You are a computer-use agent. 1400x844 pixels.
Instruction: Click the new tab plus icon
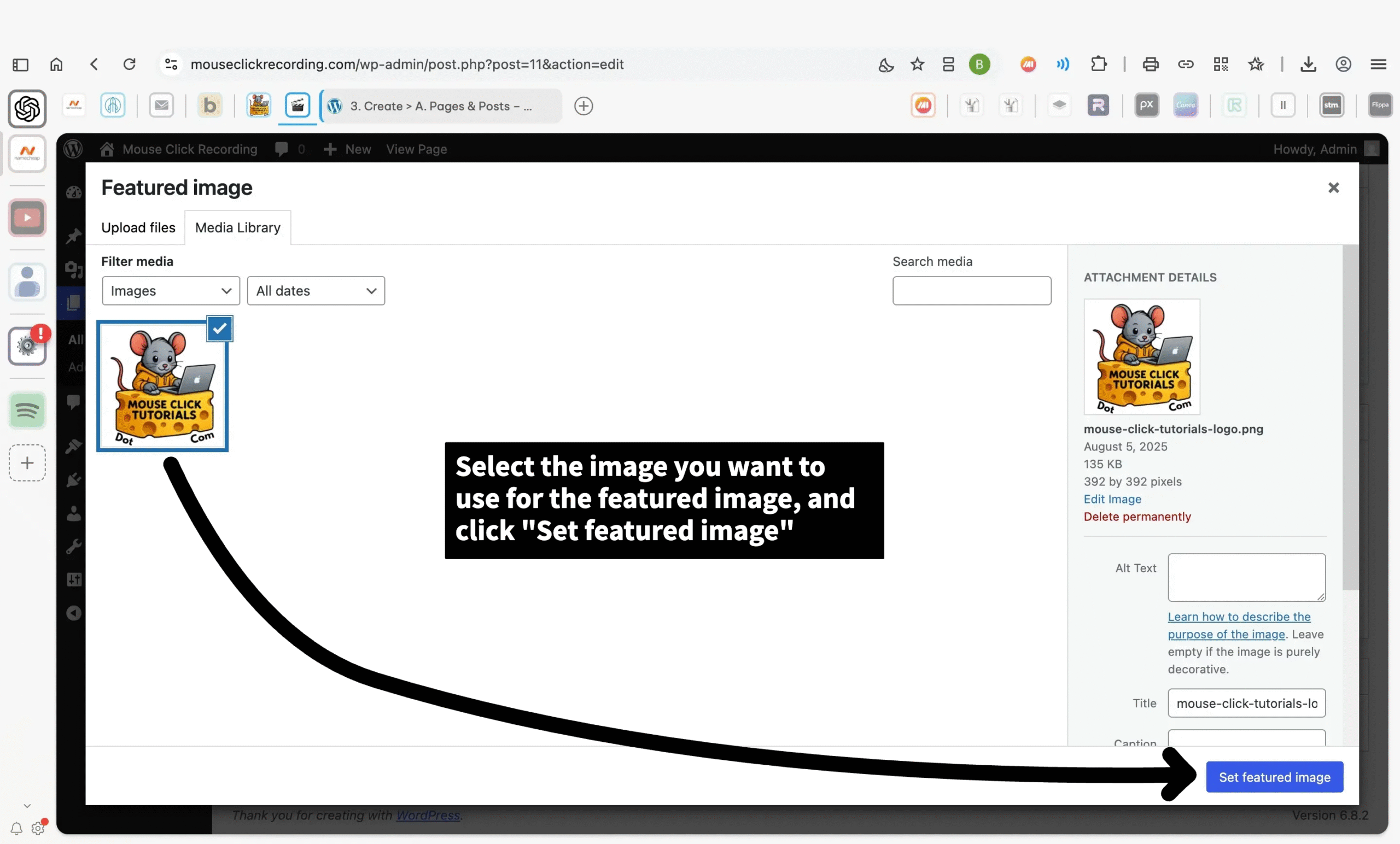coord(584,106)
